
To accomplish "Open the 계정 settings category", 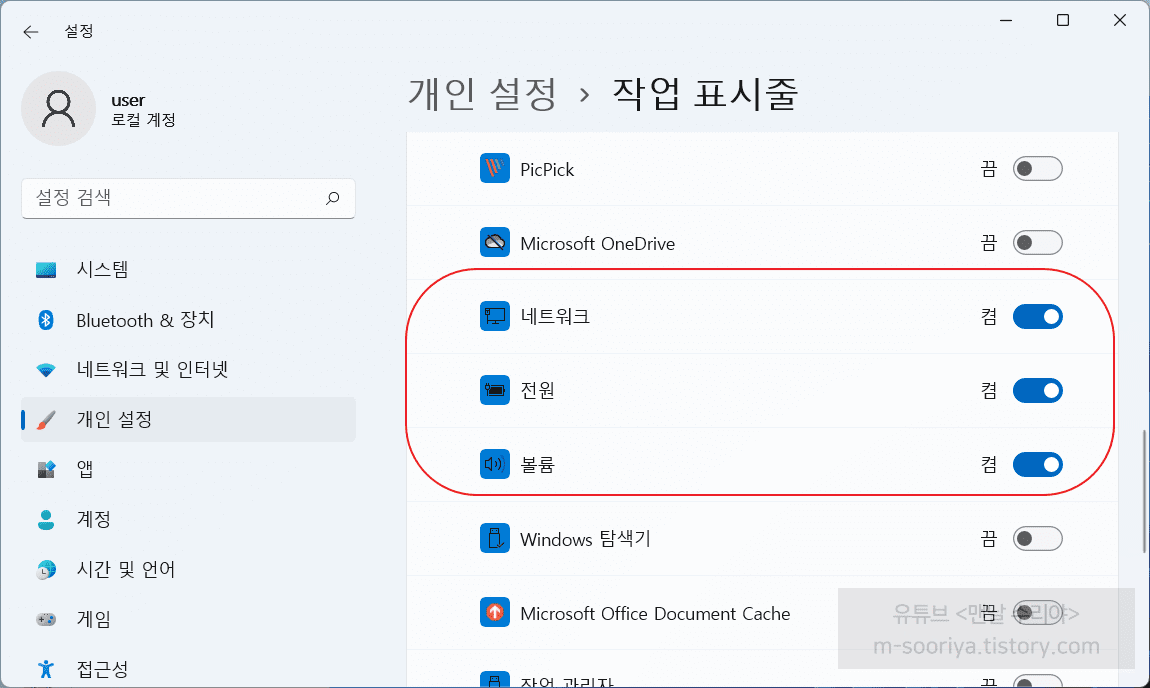I will 188,519.
